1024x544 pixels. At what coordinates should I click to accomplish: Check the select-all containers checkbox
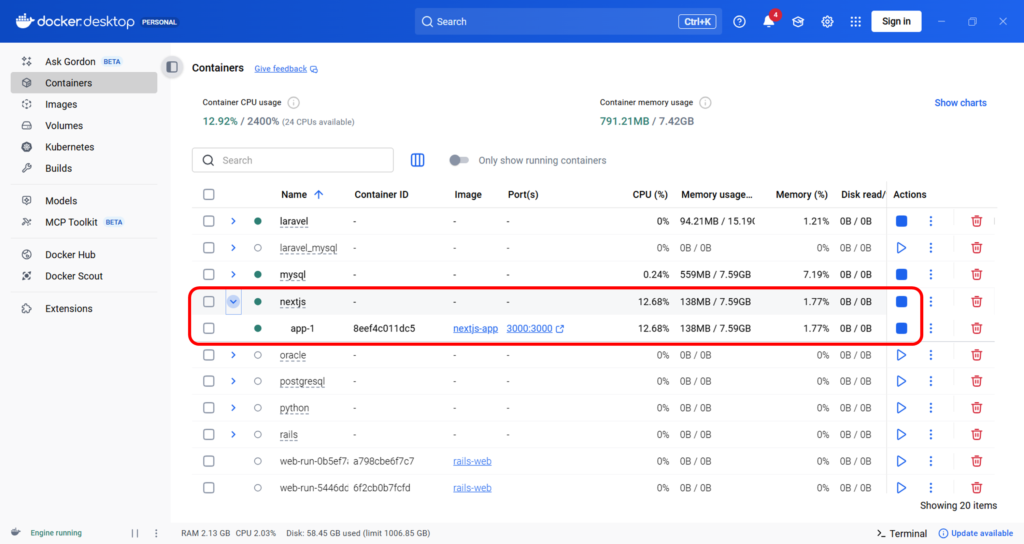[209, 195]
